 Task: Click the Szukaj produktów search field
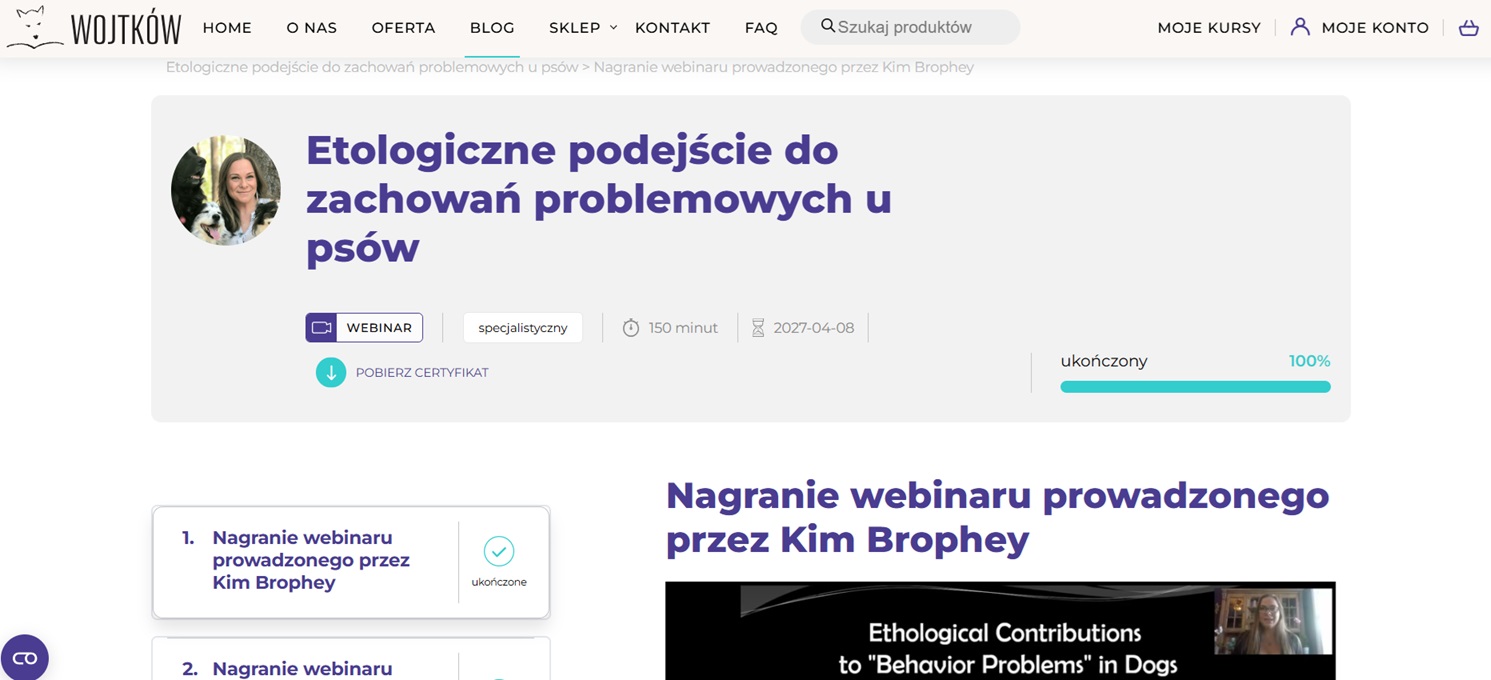920,27
